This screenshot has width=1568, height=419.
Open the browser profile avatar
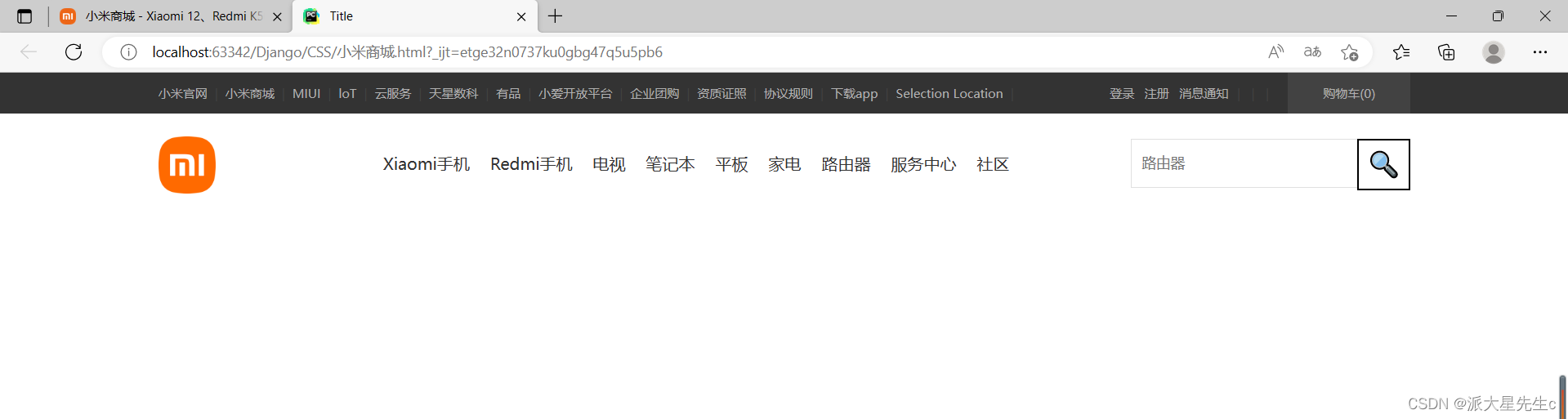click(x=1494, y=52)
